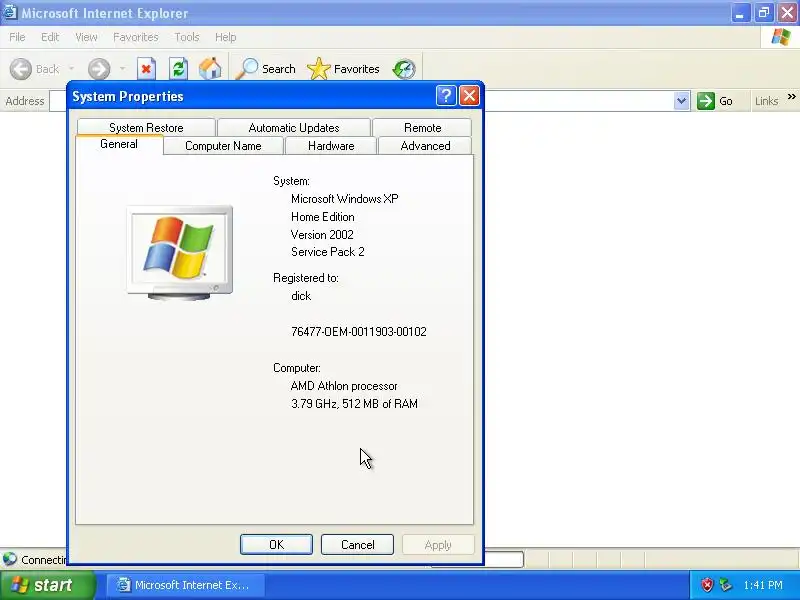Switch to the Hardware tab
800x600 pixels.
click(331, 145)
